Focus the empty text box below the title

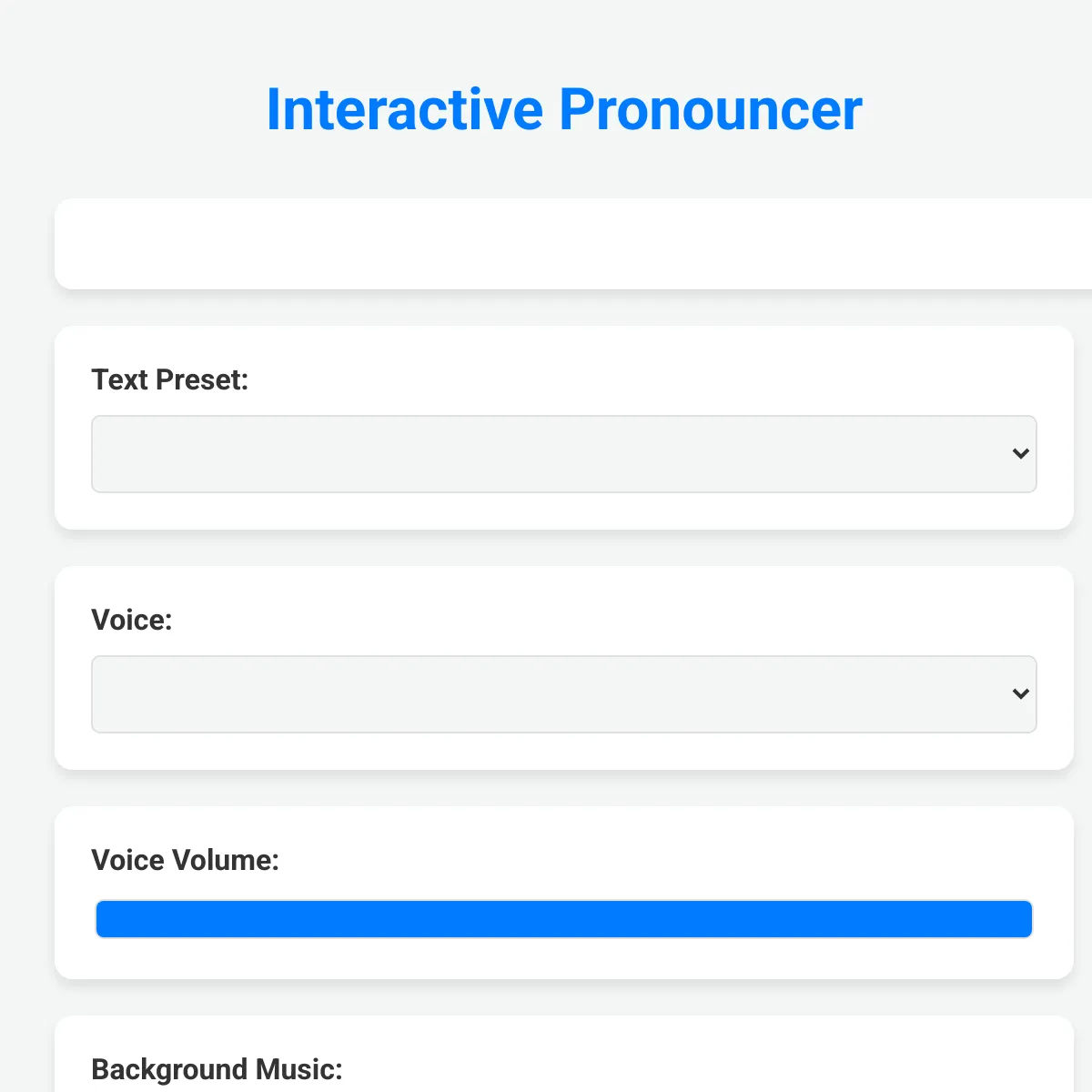click(573, 244)
